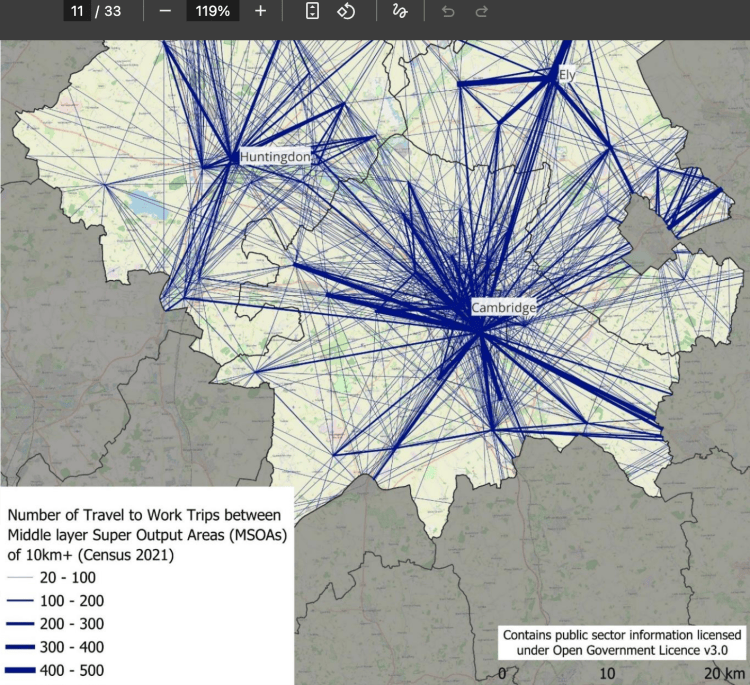The height and width of the screenshot is (685, 750).
Task: Click the redo arrow
Action: 482,11
